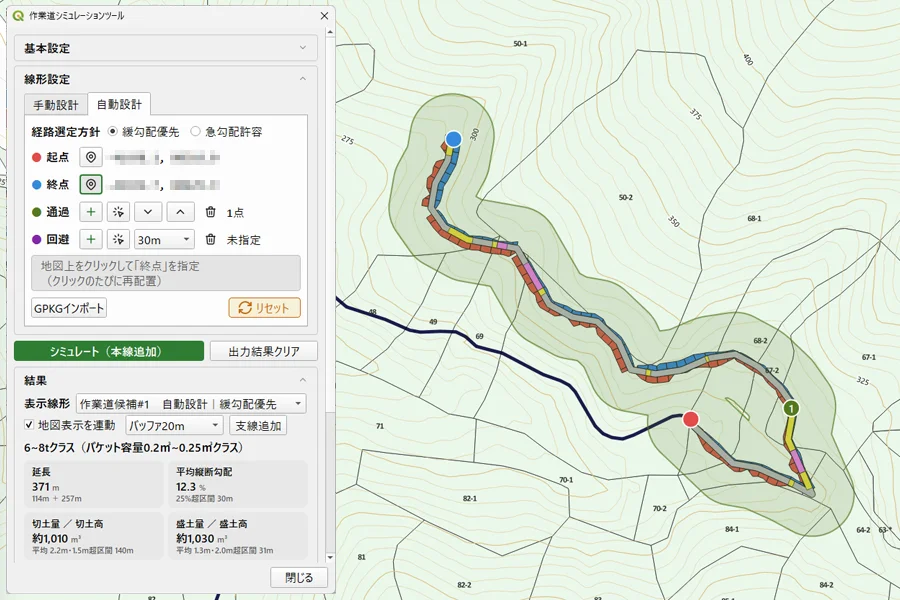Image resolution: width=900 pixels, height=600 pixels.
Task: Click the 延長 371 m result card
Action: click(94, 485)
